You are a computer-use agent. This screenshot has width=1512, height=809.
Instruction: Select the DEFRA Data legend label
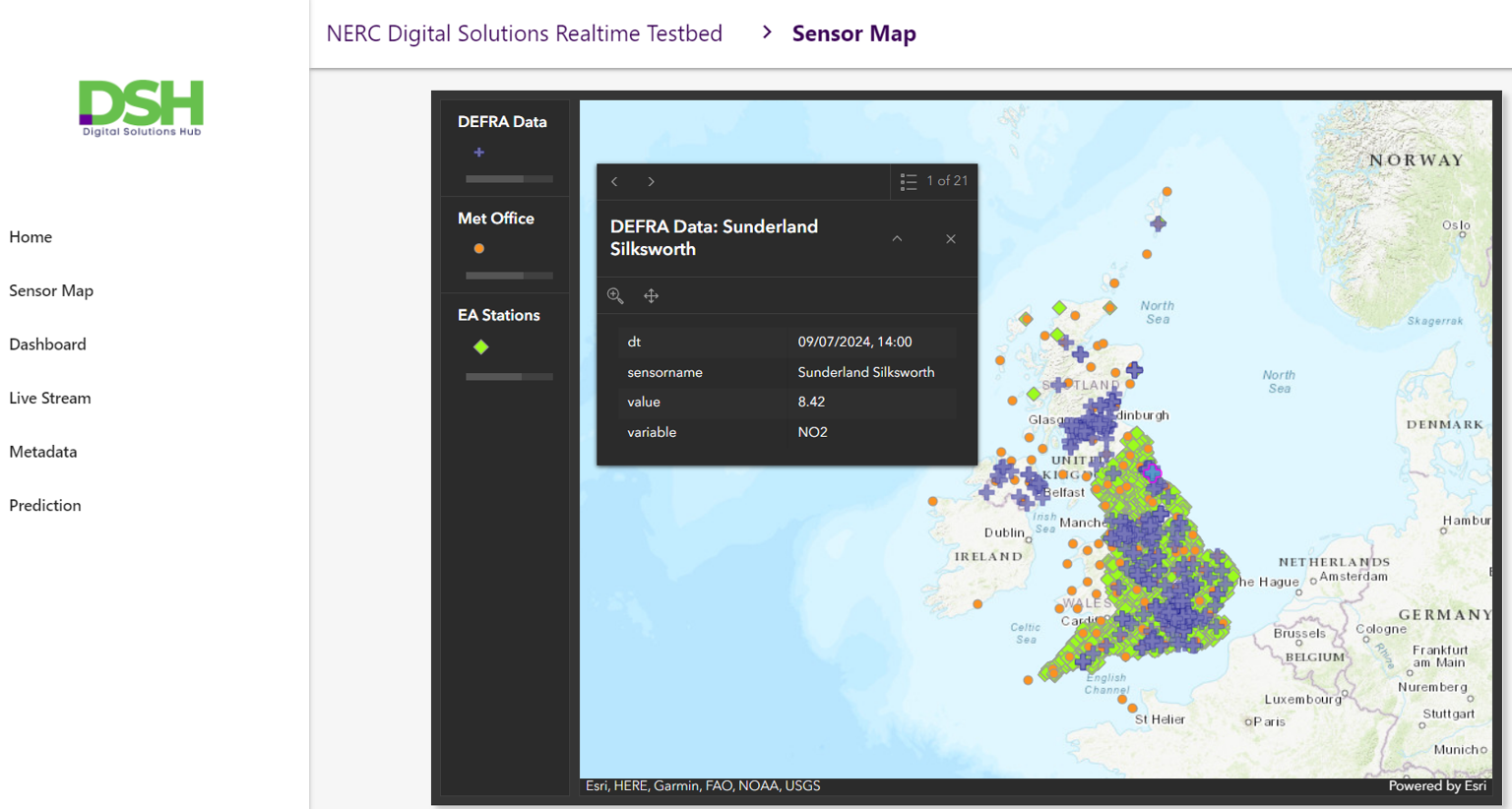pos(502,122)
